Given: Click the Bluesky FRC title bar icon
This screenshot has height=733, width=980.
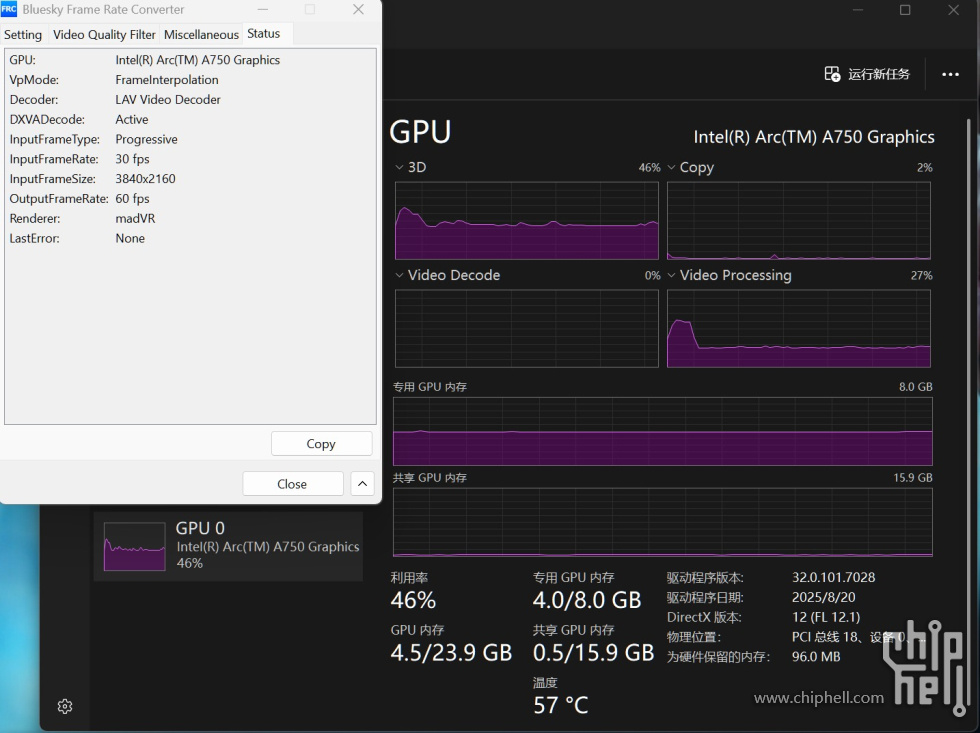Looking at the screenshot, I should point(9,9).
